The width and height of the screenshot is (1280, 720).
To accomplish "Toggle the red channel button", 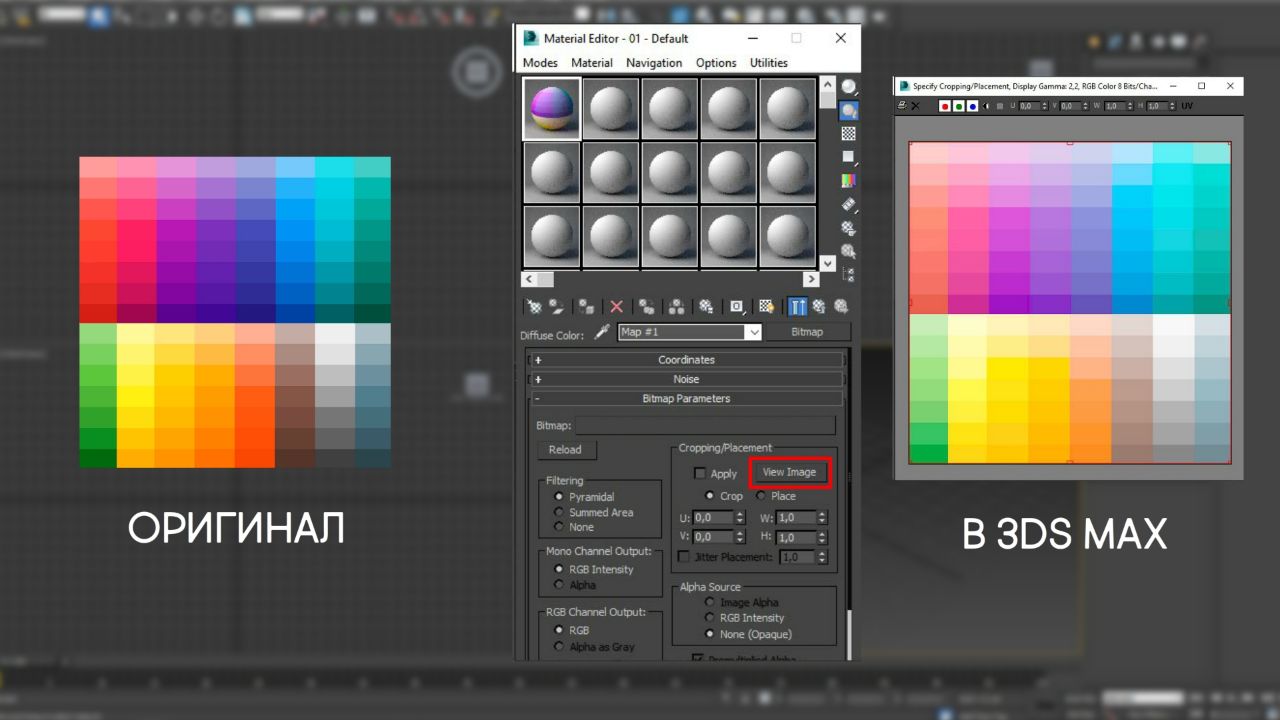I will 945,106.
